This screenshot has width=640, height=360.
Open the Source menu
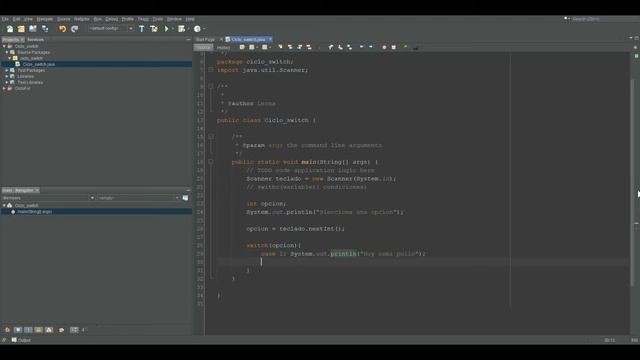pyautogui.click(x=63, y=19)
